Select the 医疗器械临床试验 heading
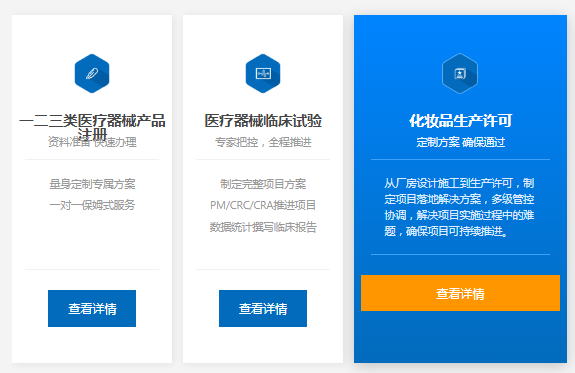 point(263,121)
